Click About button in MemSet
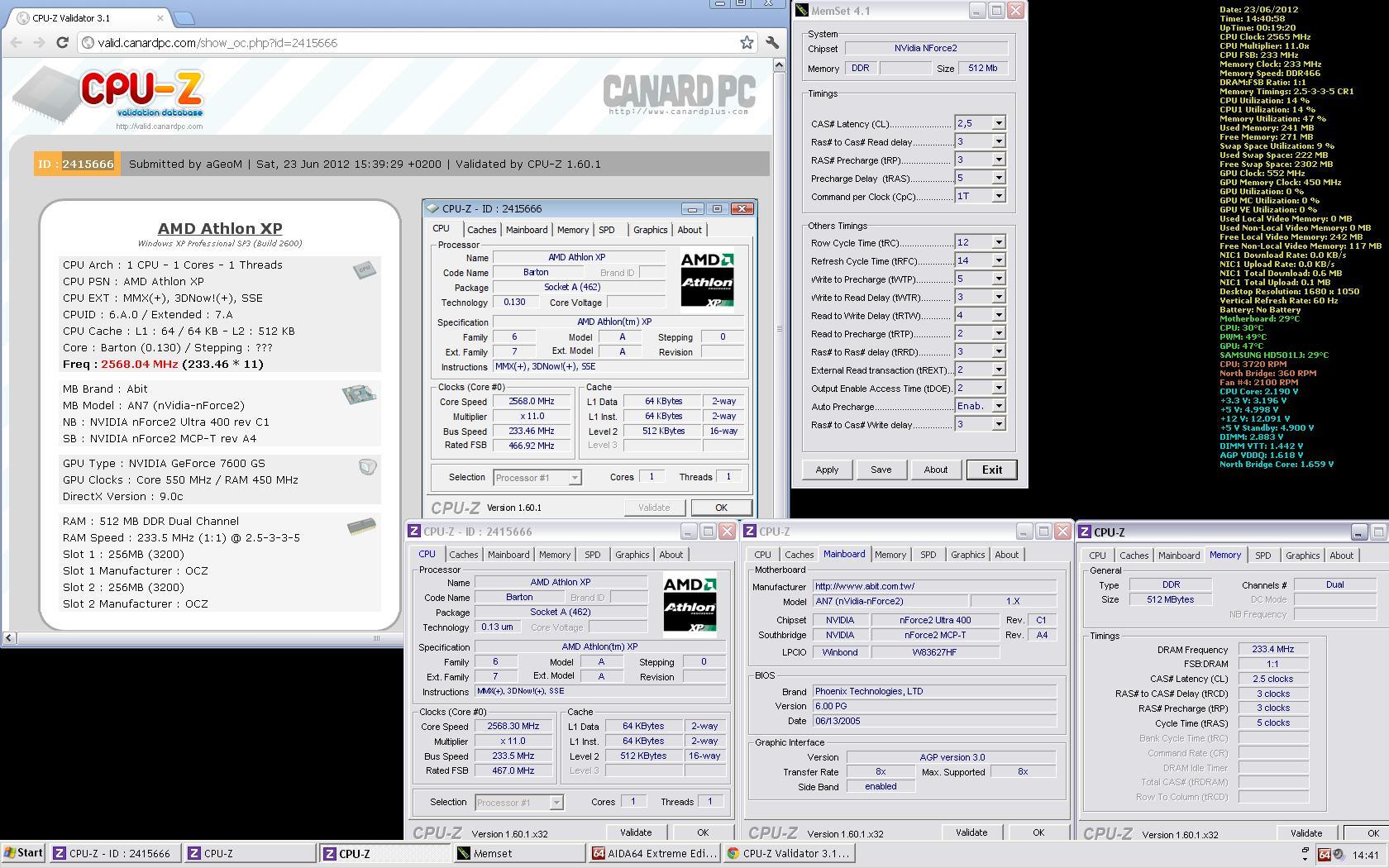This screenshot has height=868, width=1389. 935,470
